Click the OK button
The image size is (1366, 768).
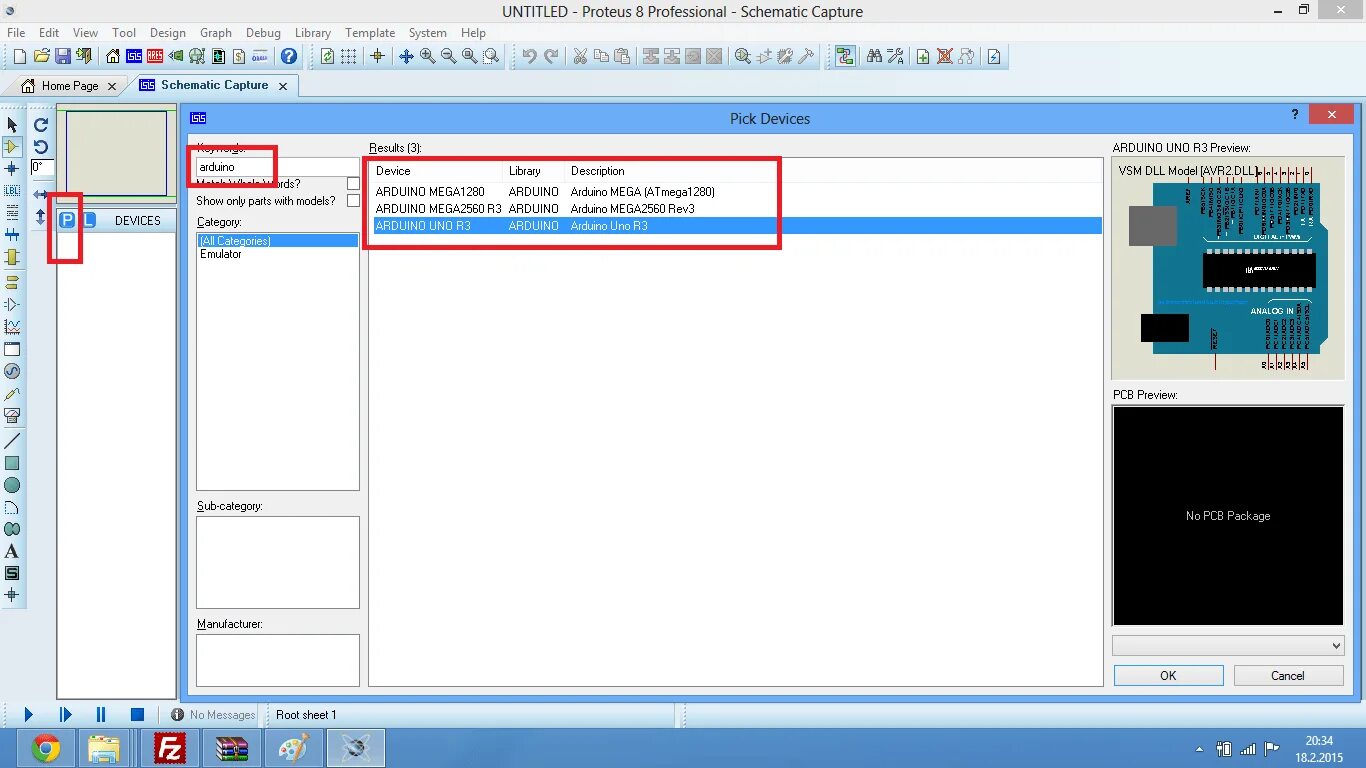1168,676
